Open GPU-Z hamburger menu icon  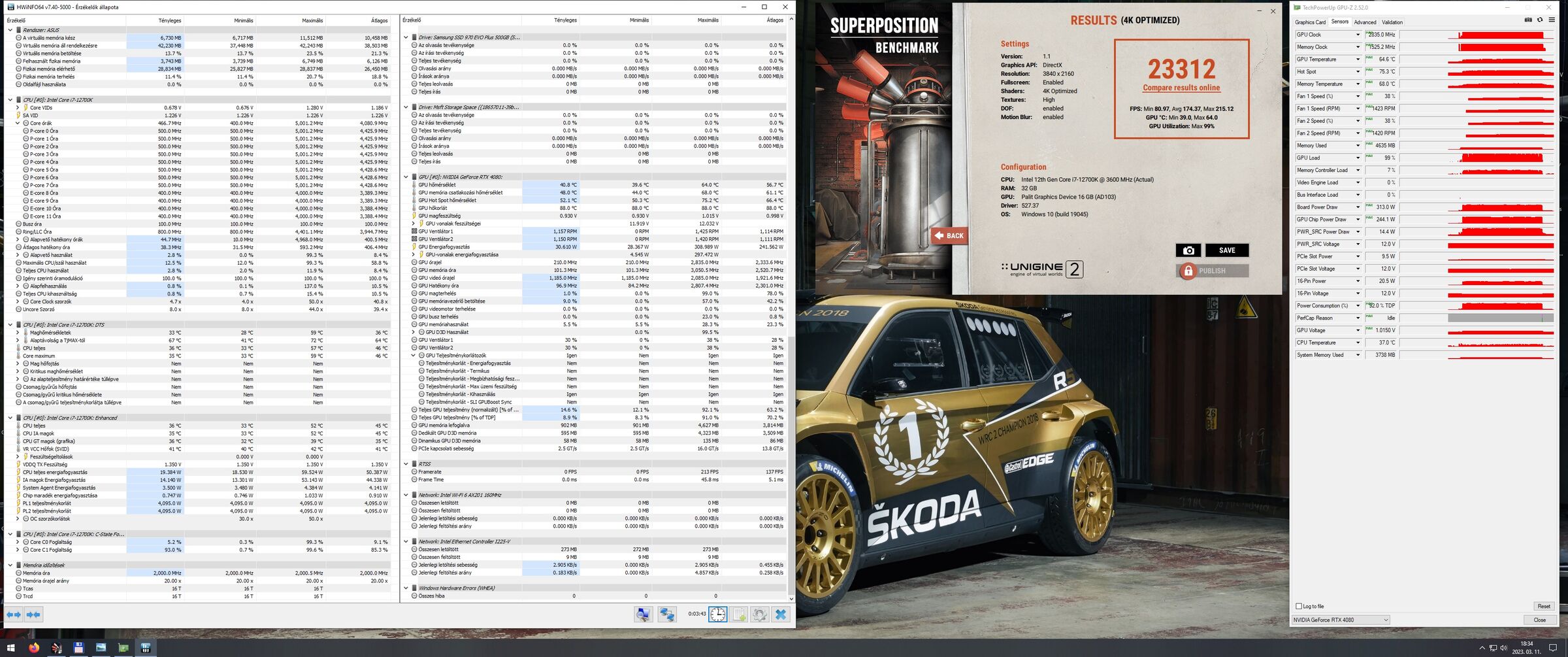(x=1552, y=20)
